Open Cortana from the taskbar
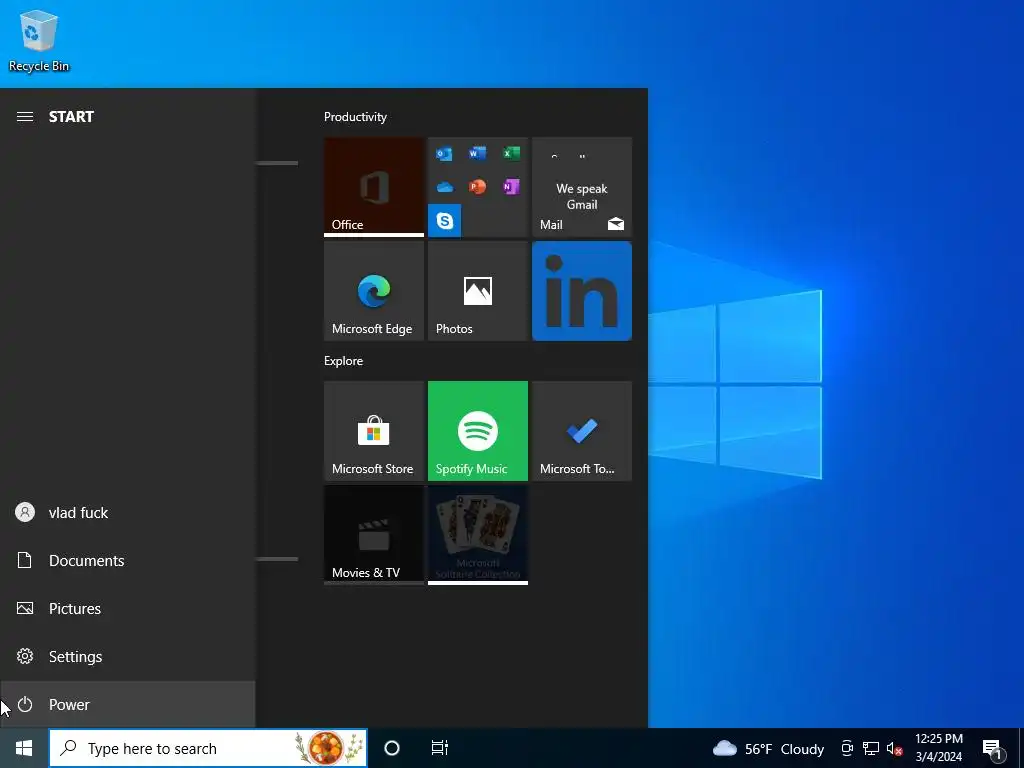The width and height of the screenshot is (1024, 768). [392, 748]
